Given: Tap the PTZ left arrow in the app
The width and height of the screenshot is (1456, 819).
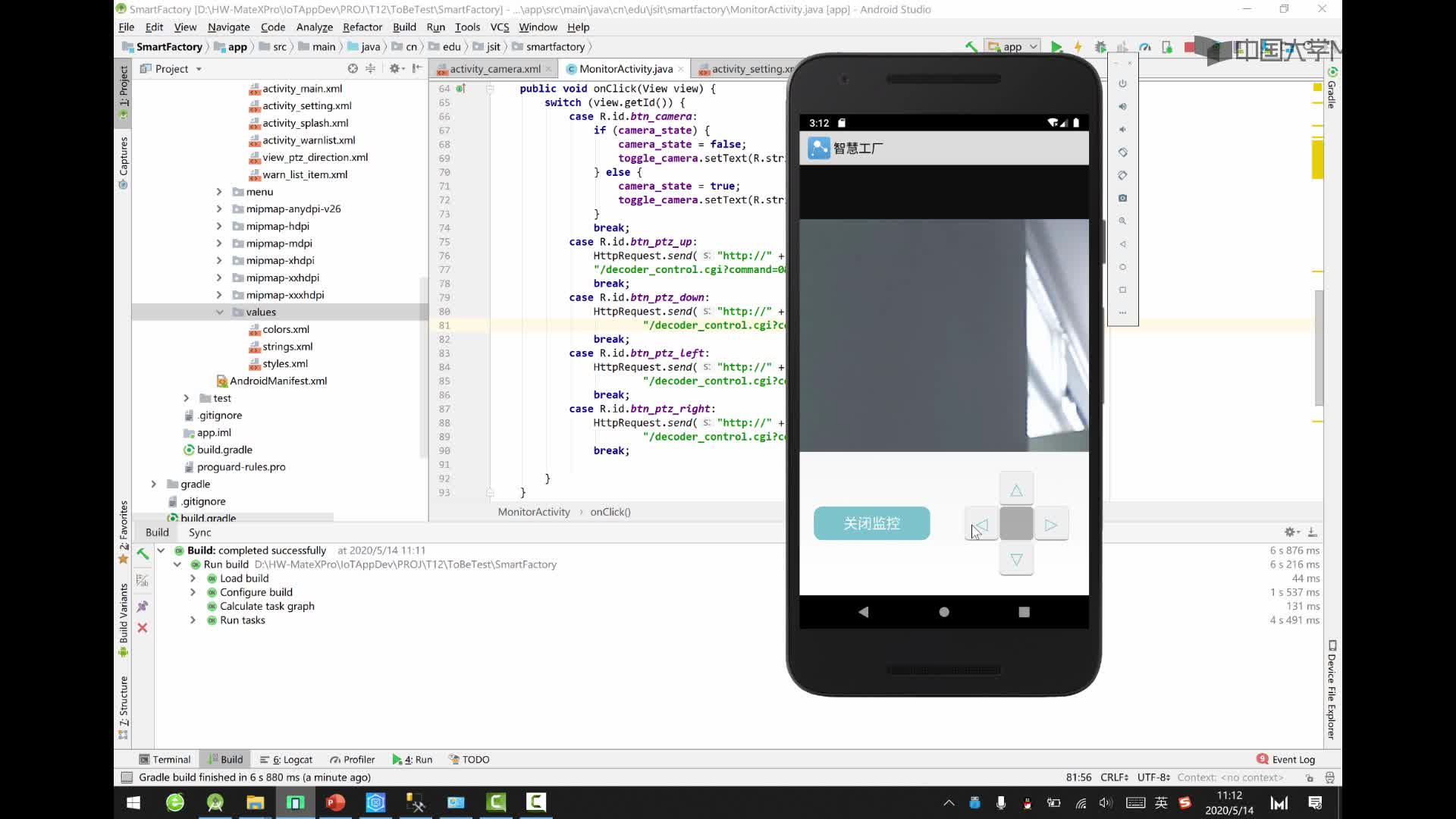Looking at the screenshot, I should click(x=981, y=525).
